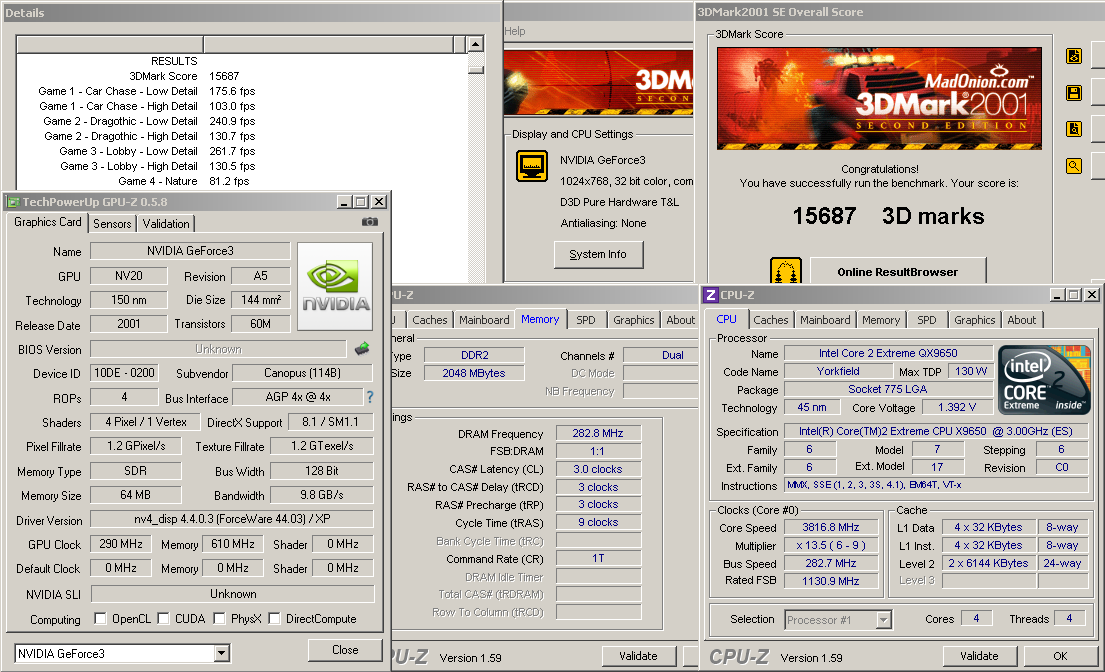The image size is (1105, 672).
Task: Click the Specification field Core 2 Extreme X9650
Action: pyautogui.click(x=935, y=431)
